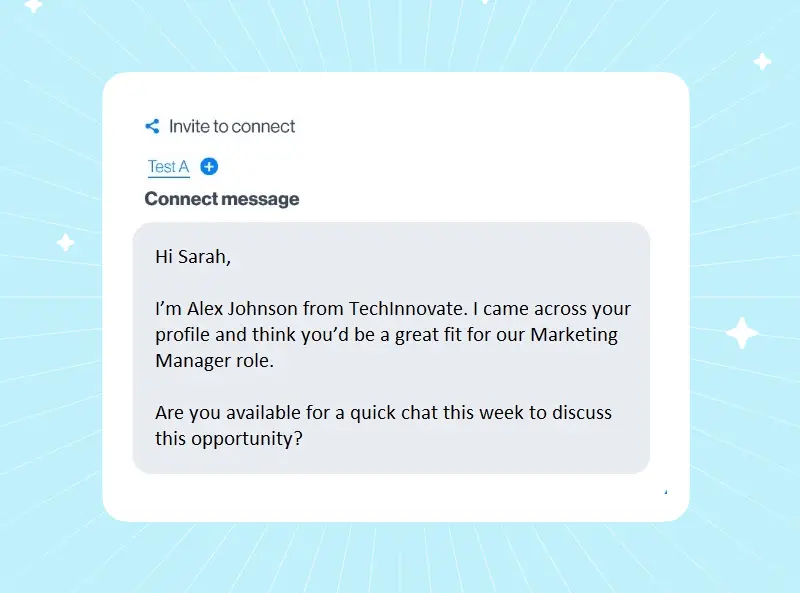Click the resize handle below the message box
Screen dimensions: 800x593
coord(665,493)
